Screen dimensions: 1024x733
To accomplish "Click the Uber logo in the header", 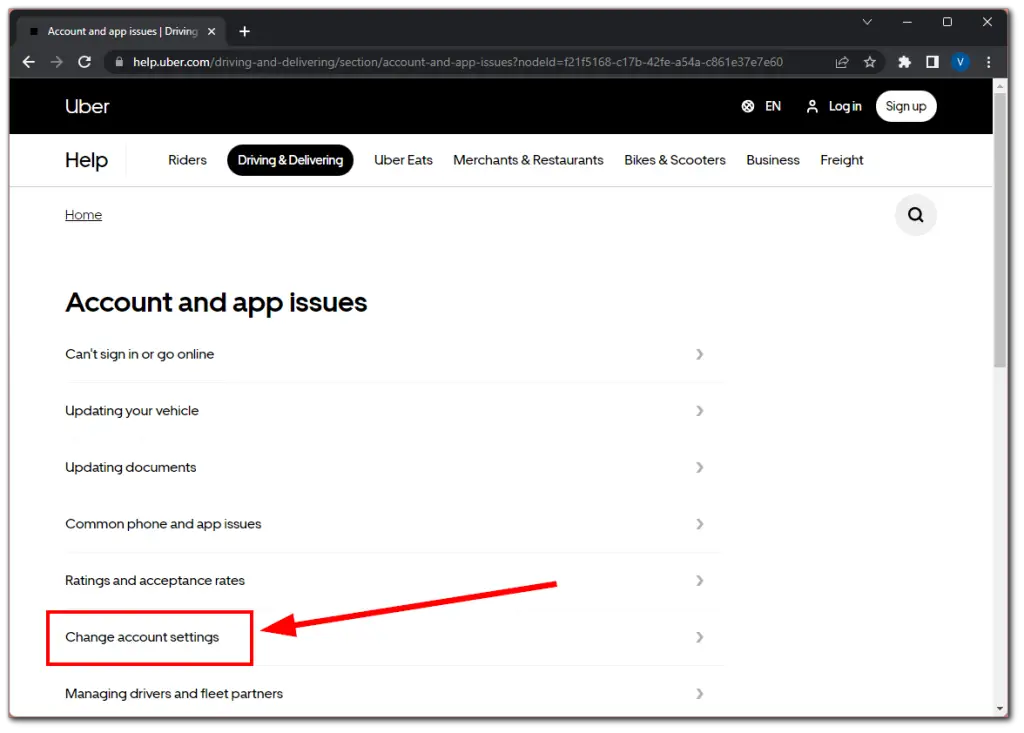I will [87, 106].
